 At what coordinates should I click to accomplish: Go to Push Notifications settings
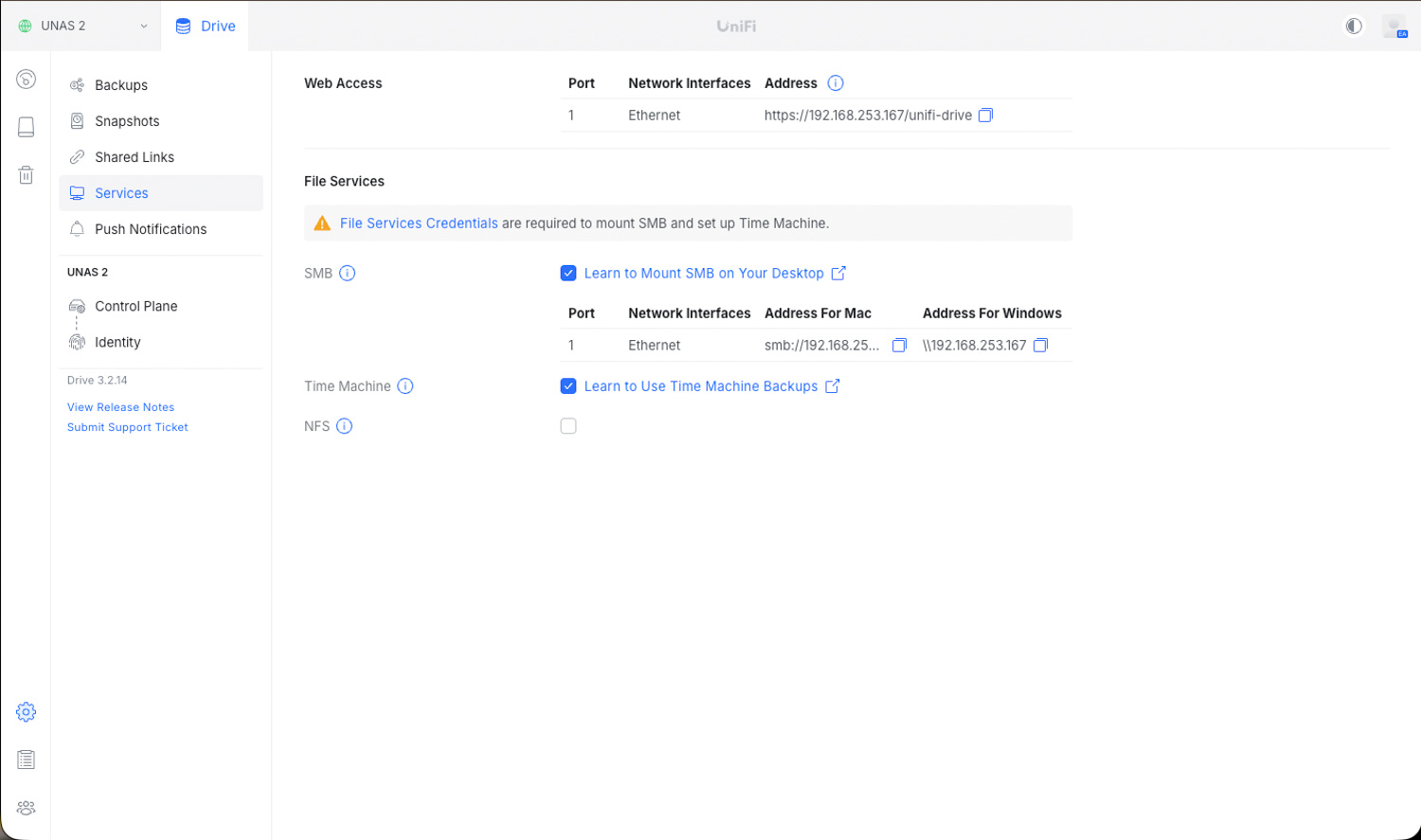151,229
